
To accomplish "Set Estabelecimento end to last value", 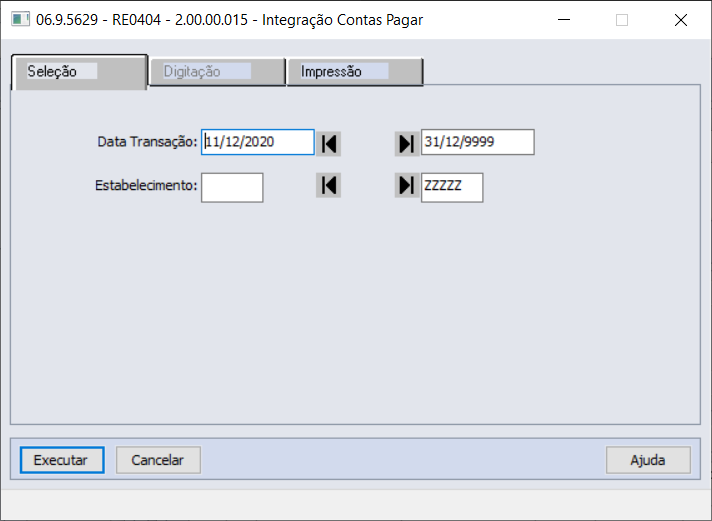I will click(x=406, y=185).
